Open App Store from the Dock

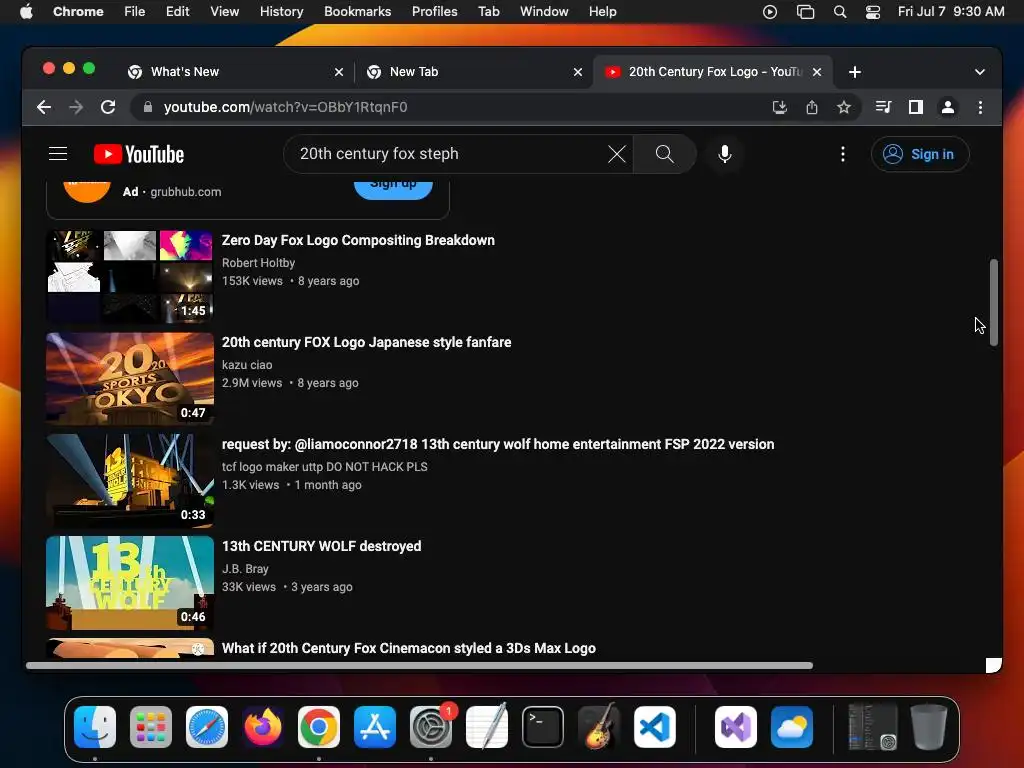tap(375, 727)
